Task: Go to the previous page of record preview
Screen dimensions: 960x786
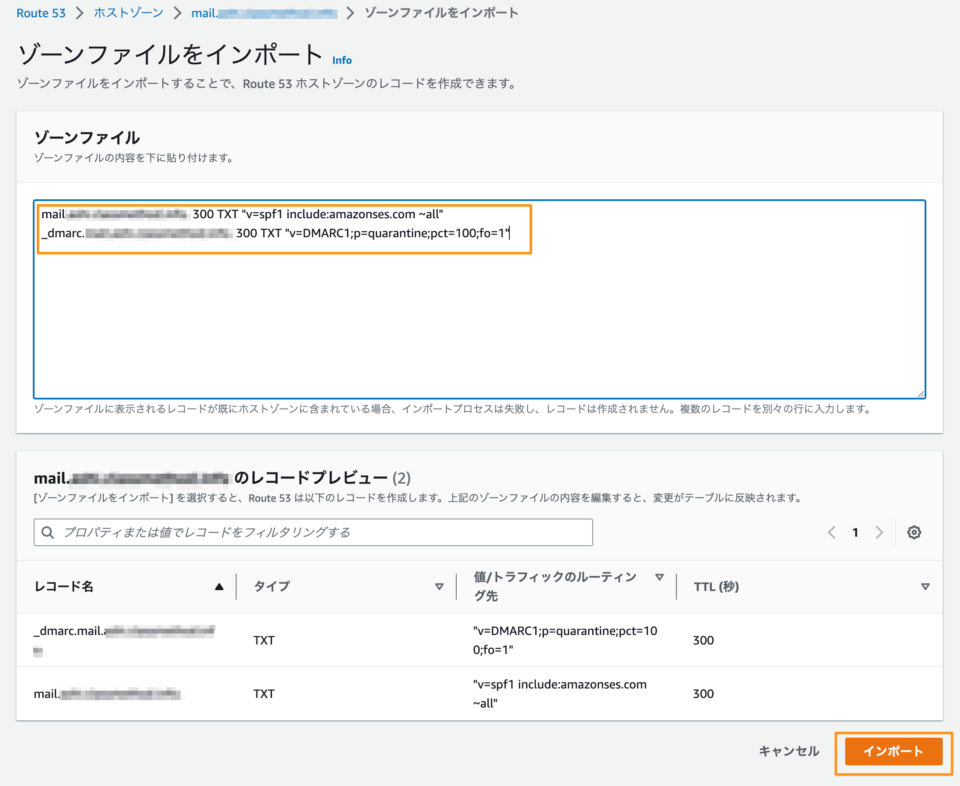Action: tap(831, 533)
